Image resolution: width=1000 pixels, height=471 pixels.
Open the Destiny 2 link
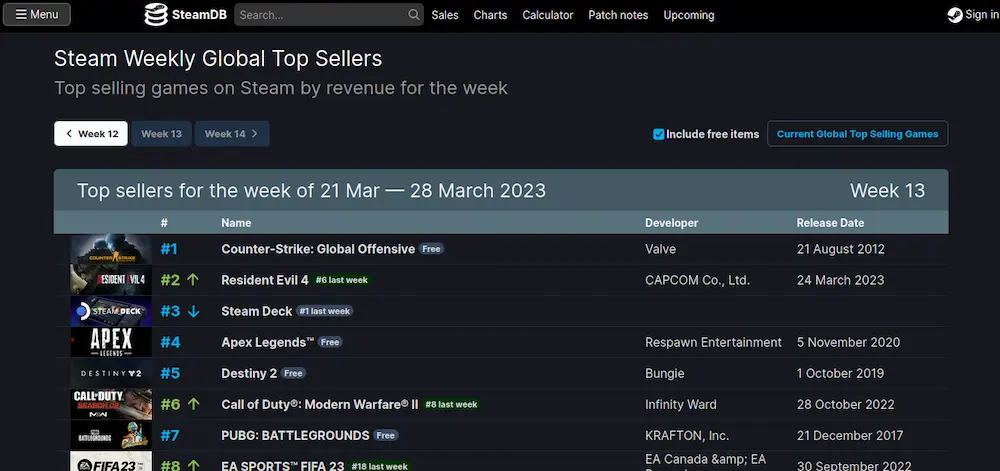pyautogui.click(x=249, y=373)
